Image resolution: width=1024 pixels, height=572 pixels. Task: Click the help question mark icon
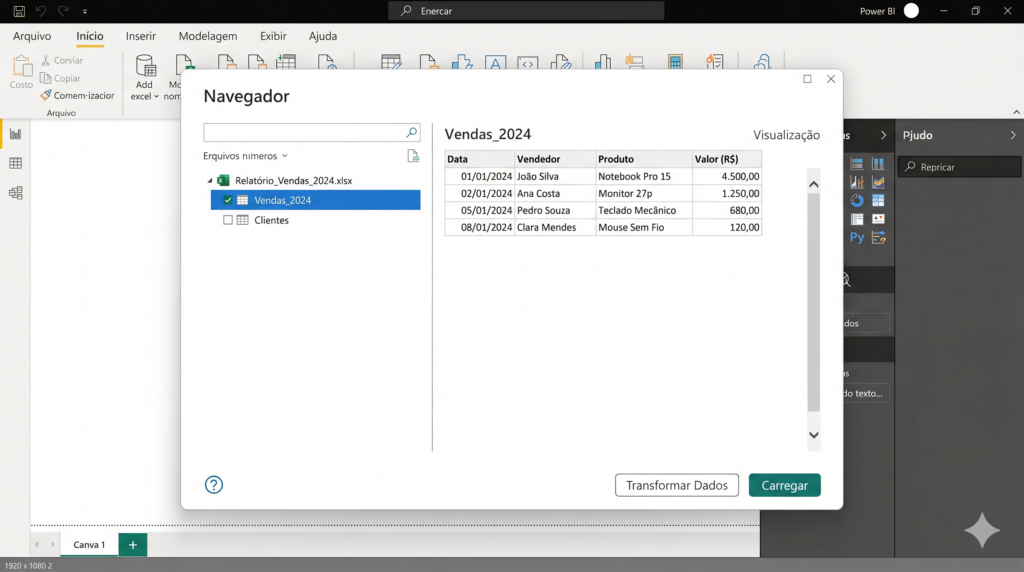pos(214,485)
